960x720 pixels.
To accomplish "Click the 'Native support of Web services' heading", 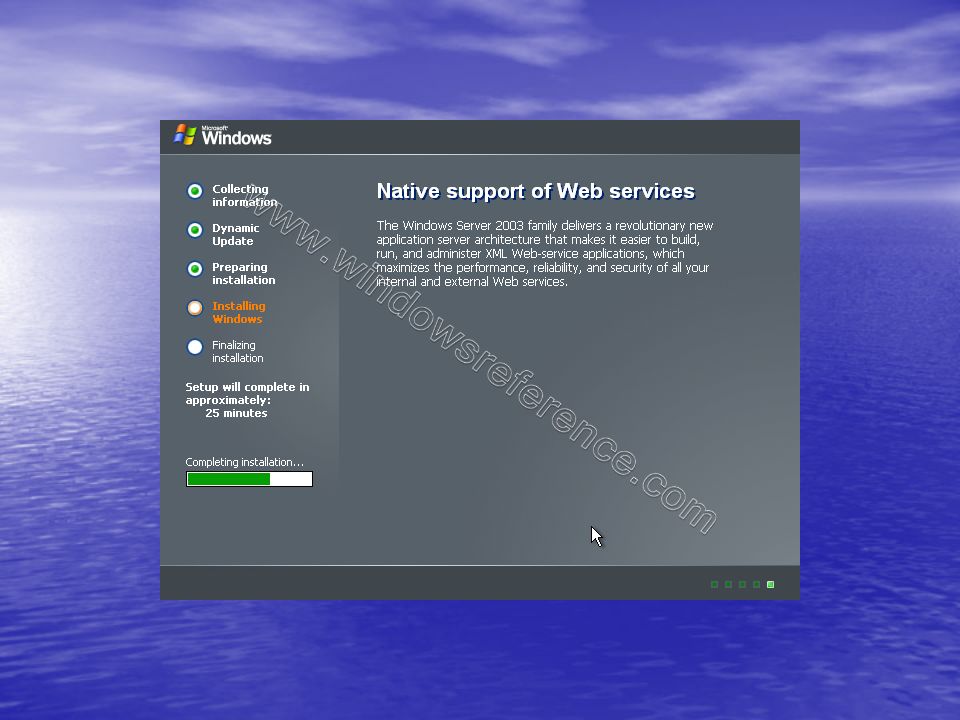I will click(536, 191).
